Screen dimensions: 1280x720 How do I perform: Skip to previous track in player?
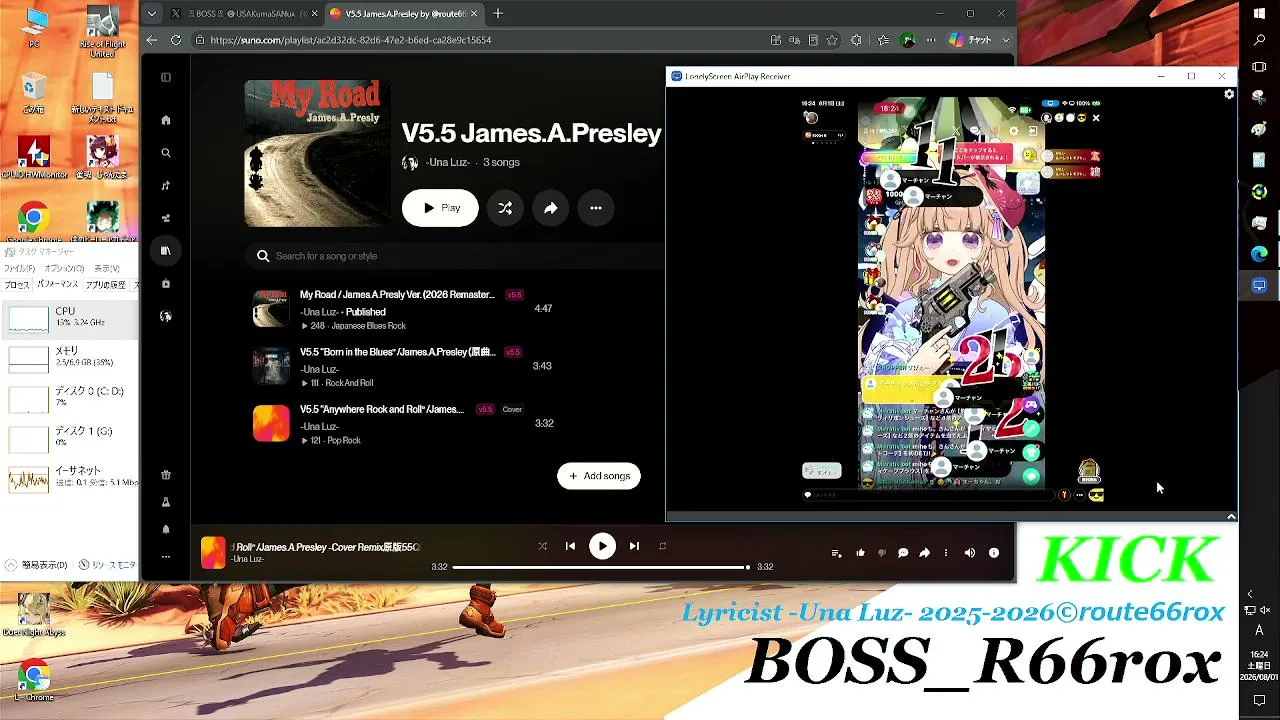click(x=570, y=546)
